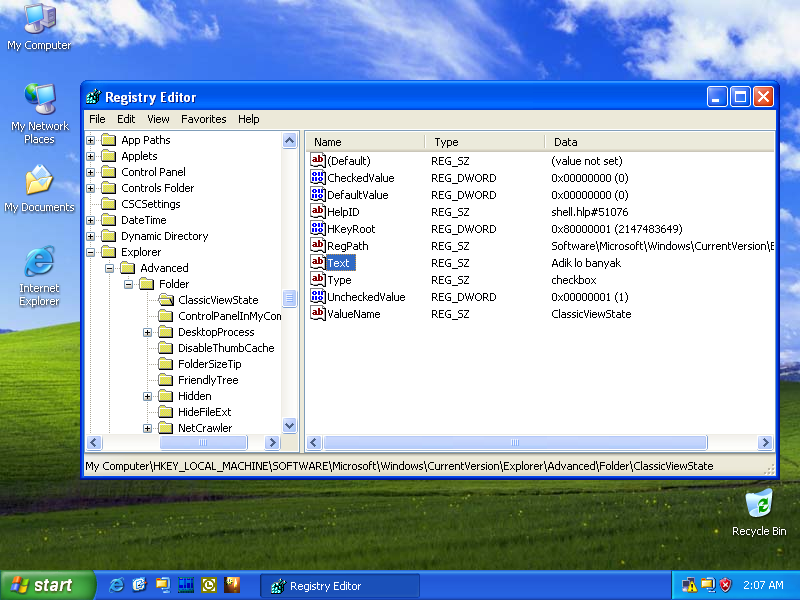800x600 pixels.
Task: Collapse the Advanced key
Action: pyautogui.click(x=110, y=268)
